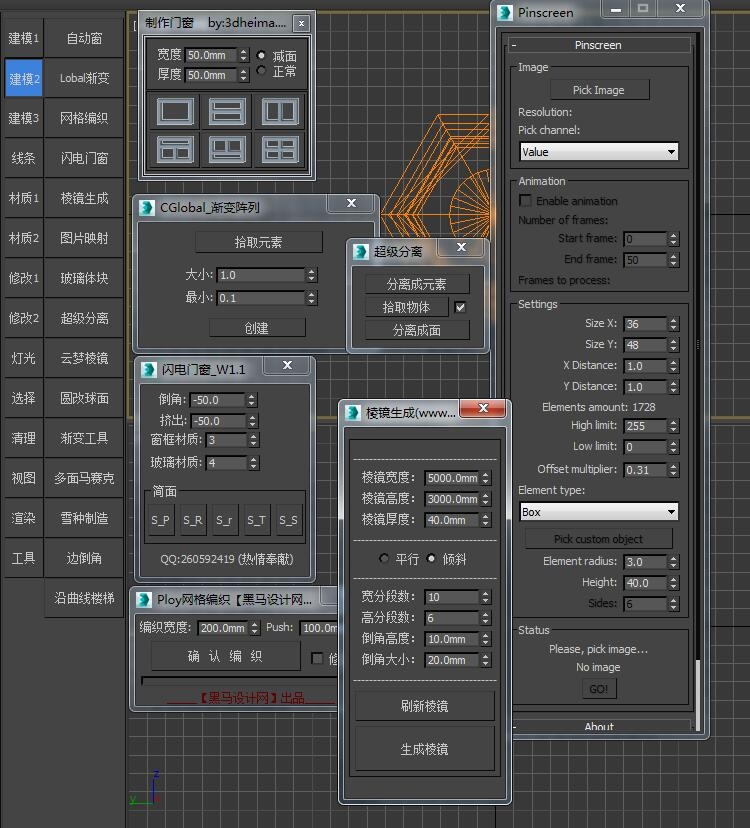Open the Element type Box dropdown
This screenshot has height=828, width=750.
click(599, 512)
